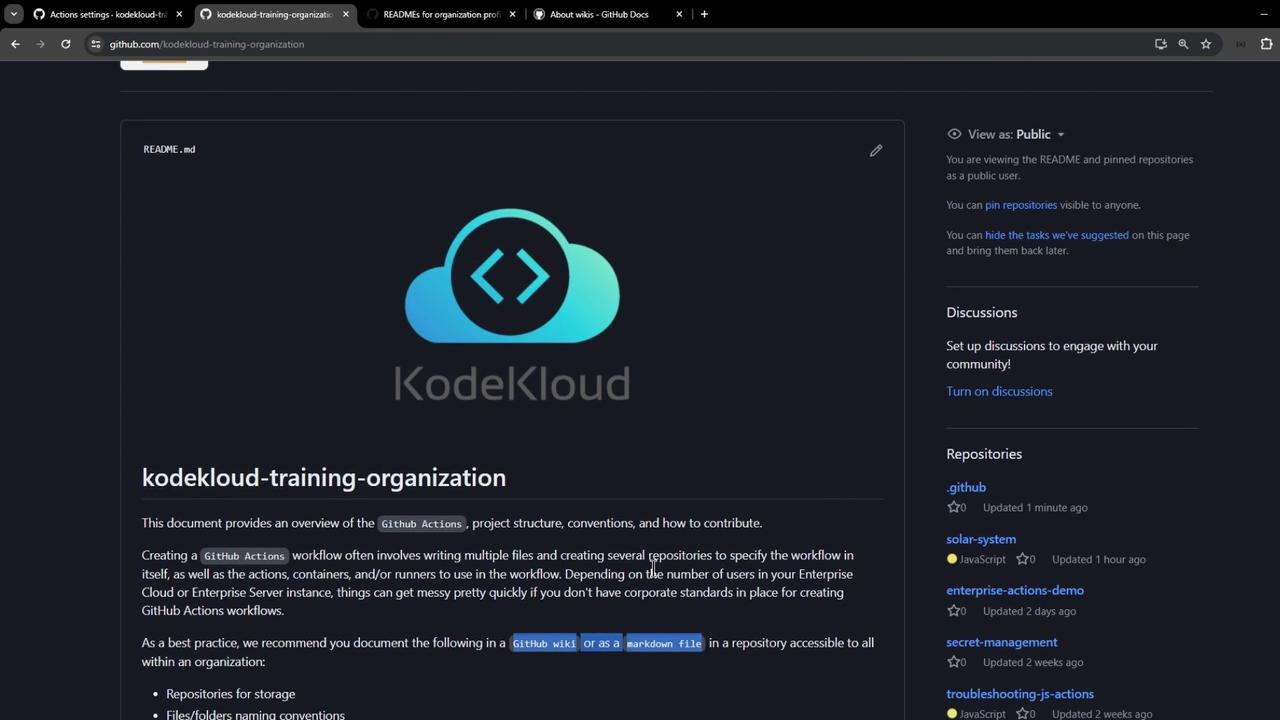Viewport: 1280px width, 720px height.
Task: Switch to the Actions settings tab
Action: (x=108, y=14)
